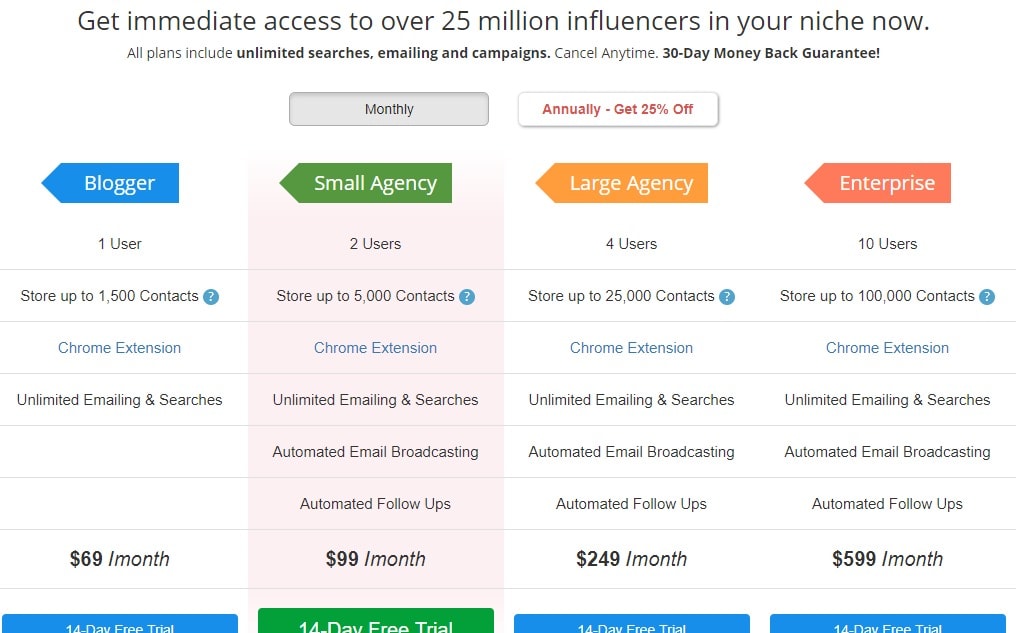This screenshot has height=633, width=1016.
Task: Start Blogger 14-Day Free Trial
Action: click(120, 624)
